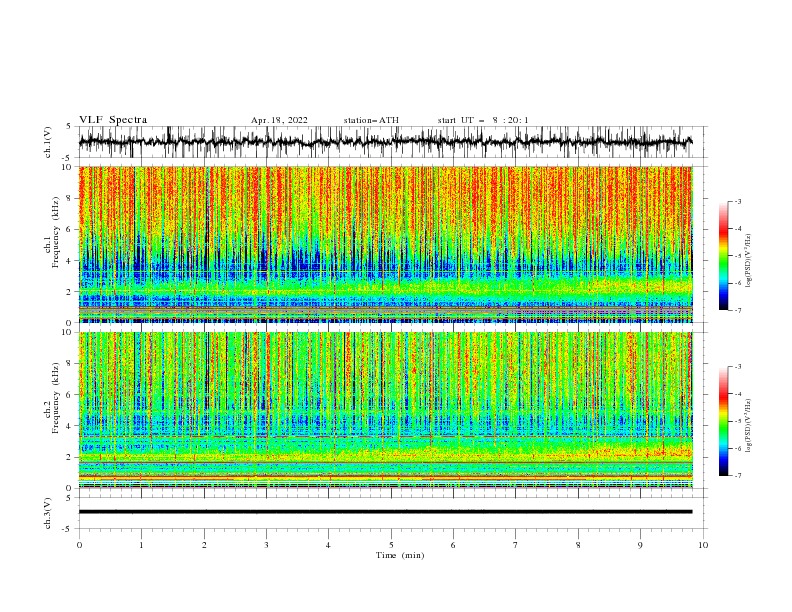This screenshot has width=792, height=612.
Task: Click time axis tick label "2"
Action: coord(204,545)
